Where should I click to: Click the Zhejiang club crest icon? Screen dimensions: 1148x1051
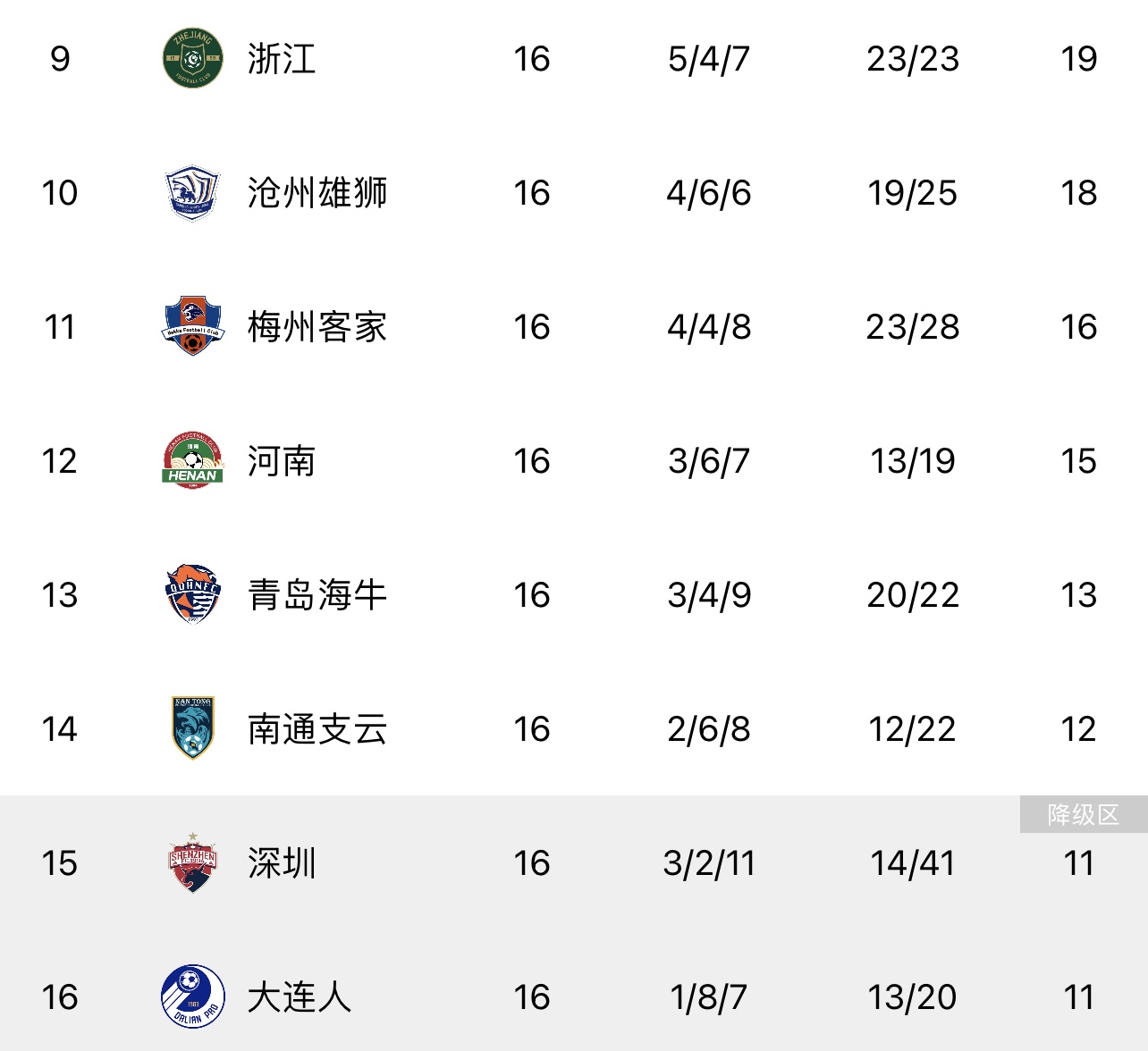click(192, 58)
